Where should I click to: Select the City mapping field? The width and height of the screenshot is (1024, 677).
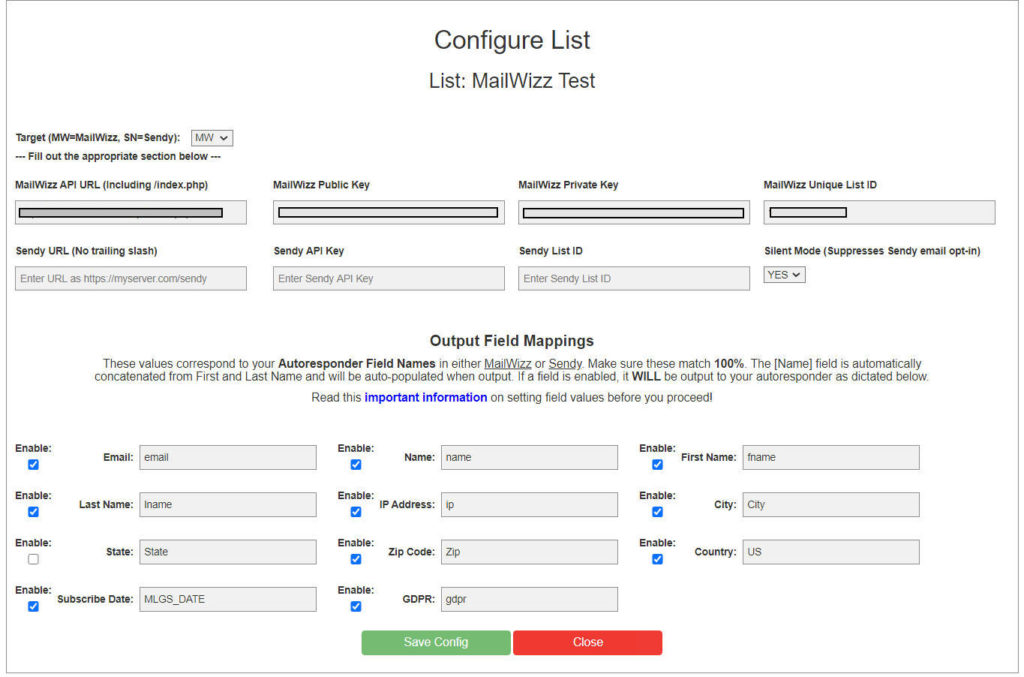pos(831,505)
